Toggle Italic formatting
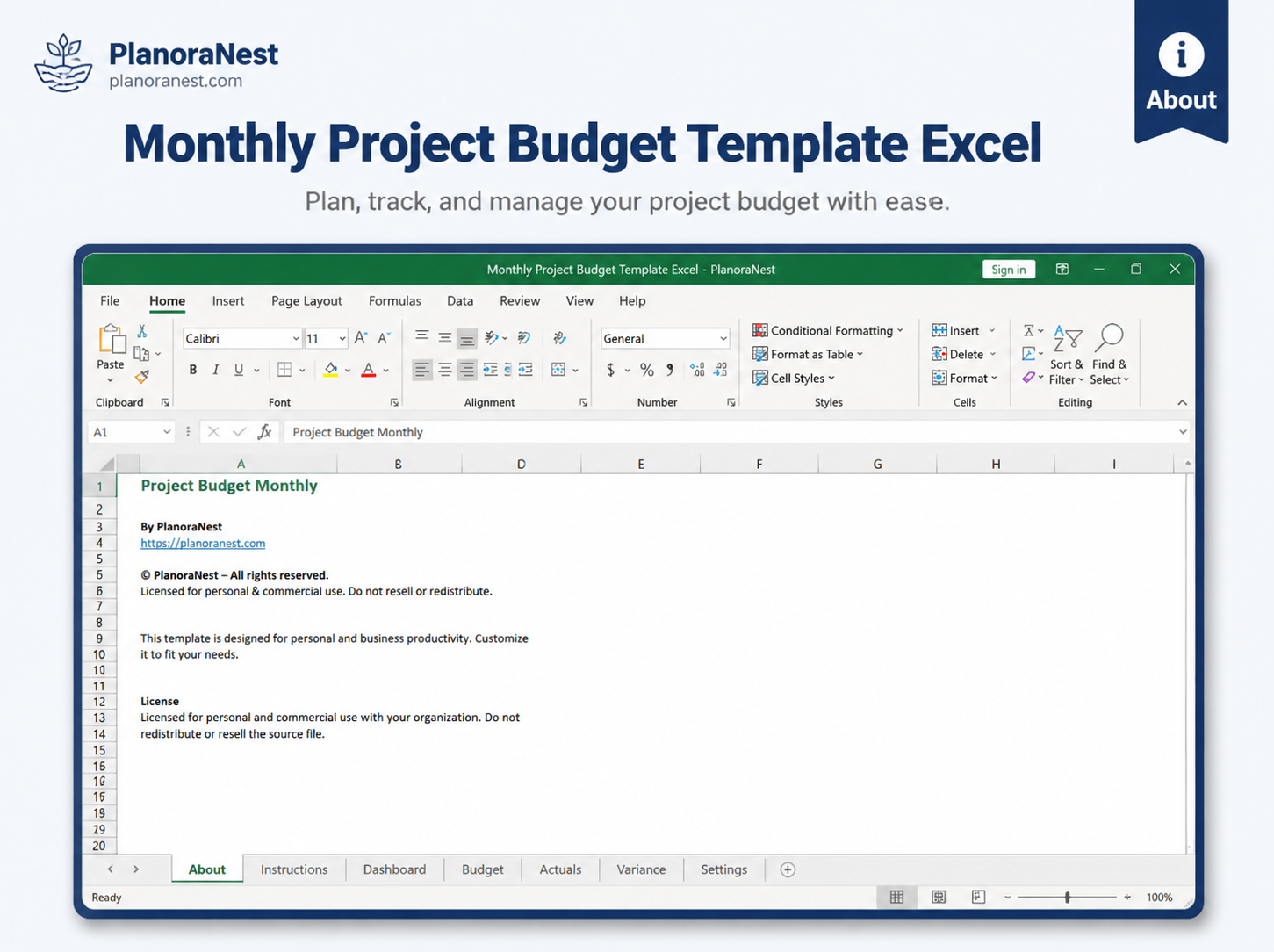Screen dimensions: 1274x952 point(216,370)
